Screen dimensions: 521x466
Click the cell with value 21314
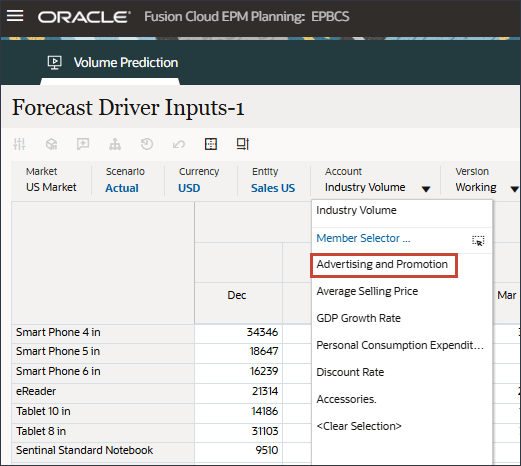click(238, 393)
